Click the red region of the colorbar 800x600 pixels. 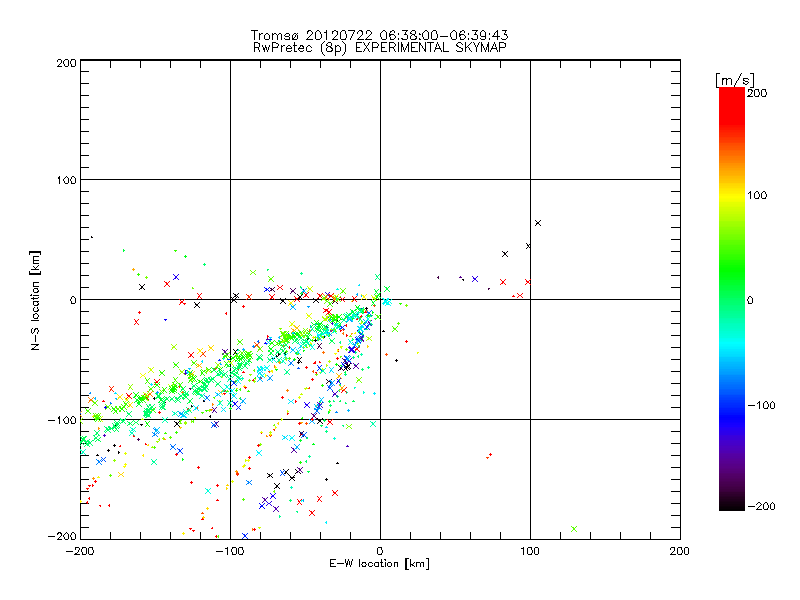[x=732, y=107]
